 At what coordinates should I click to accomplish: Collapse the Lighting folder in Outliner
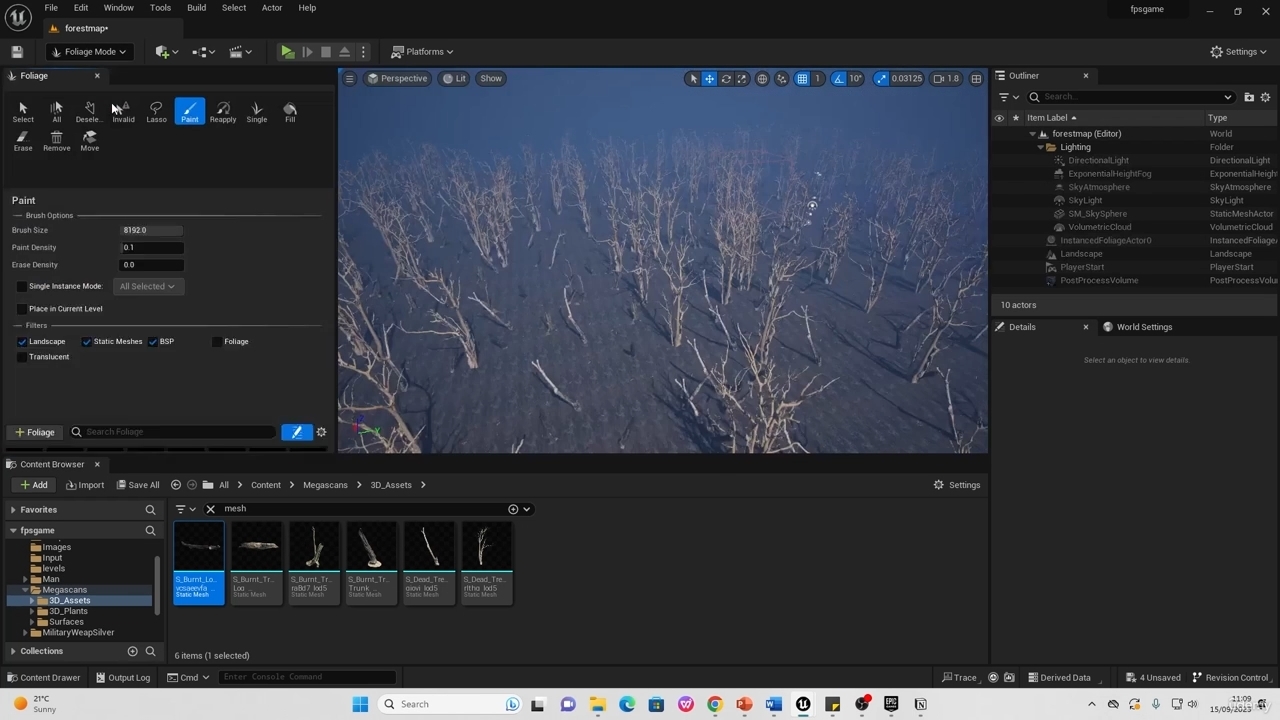1040,147
